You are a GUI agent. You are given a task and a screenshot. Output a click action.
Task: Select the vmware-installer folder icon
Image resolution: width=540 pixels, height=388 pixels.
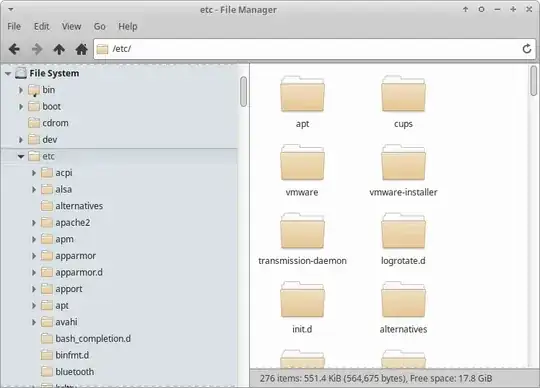coord(403,162)
